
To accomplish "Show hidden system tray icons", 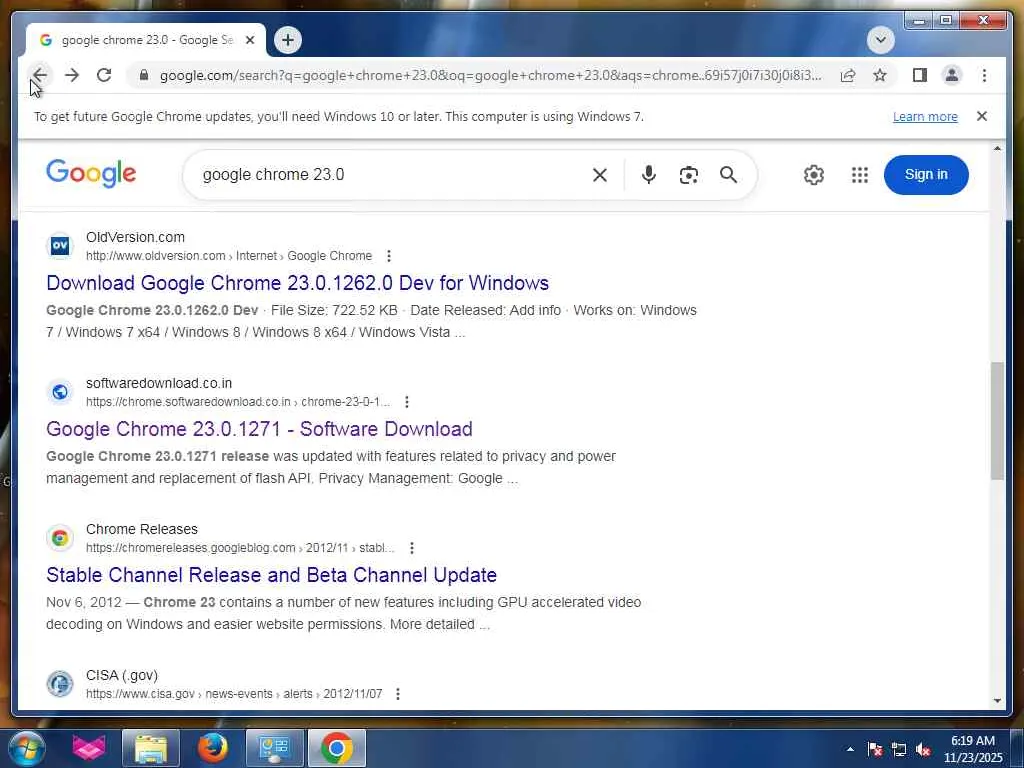I will [x=850, y=749].
